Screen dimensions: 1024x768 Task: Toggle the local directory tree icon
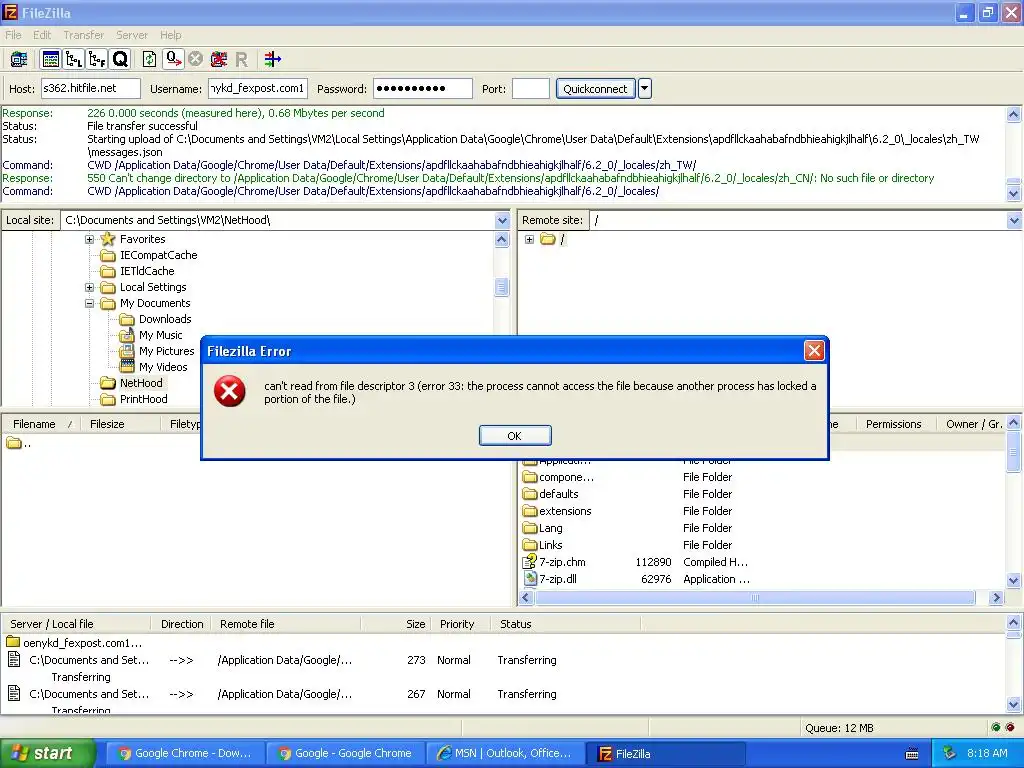[x=74, y=59]
